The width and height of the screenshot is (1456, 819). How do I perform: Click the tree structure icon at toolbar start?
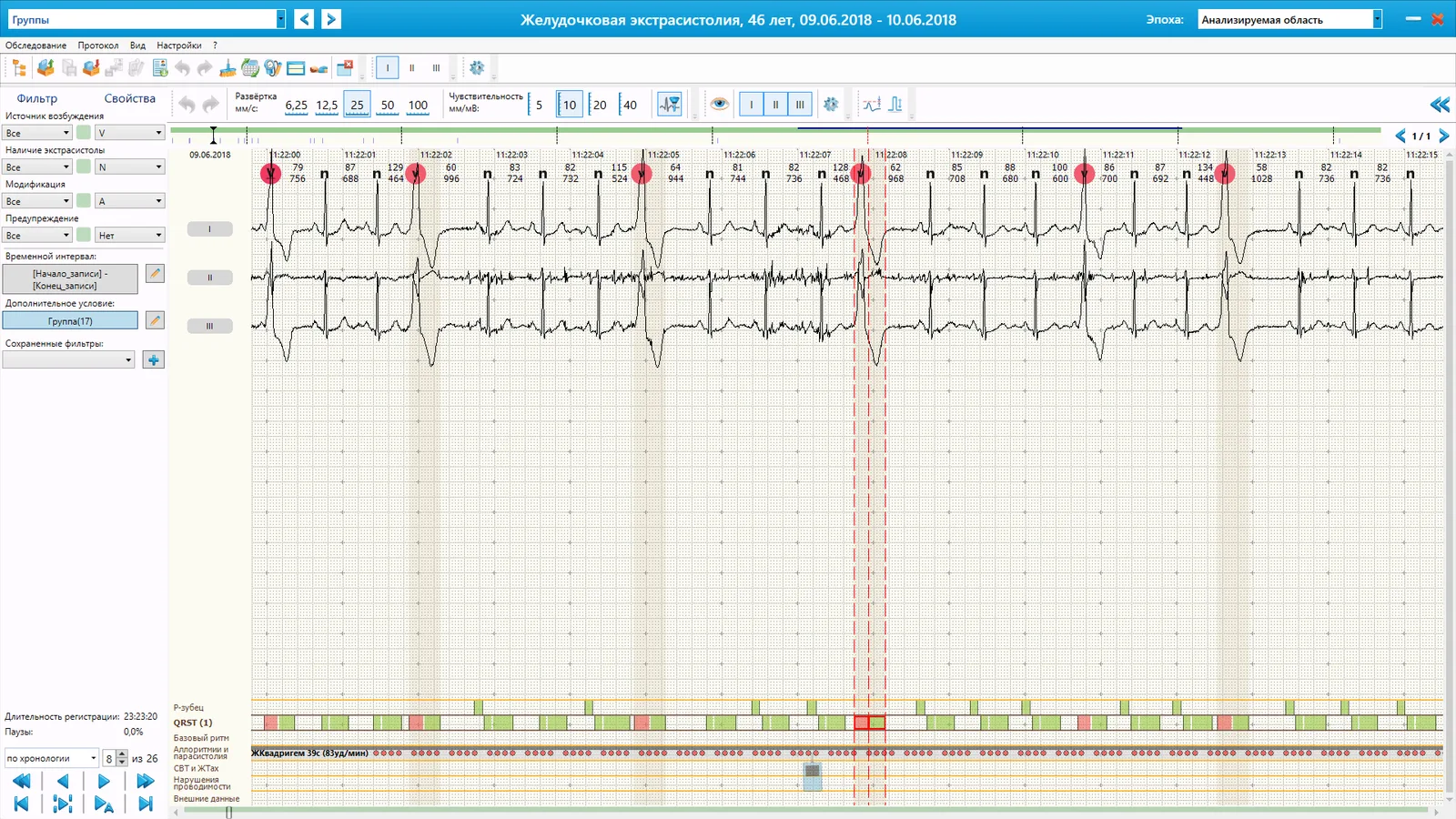click(19, 68)
